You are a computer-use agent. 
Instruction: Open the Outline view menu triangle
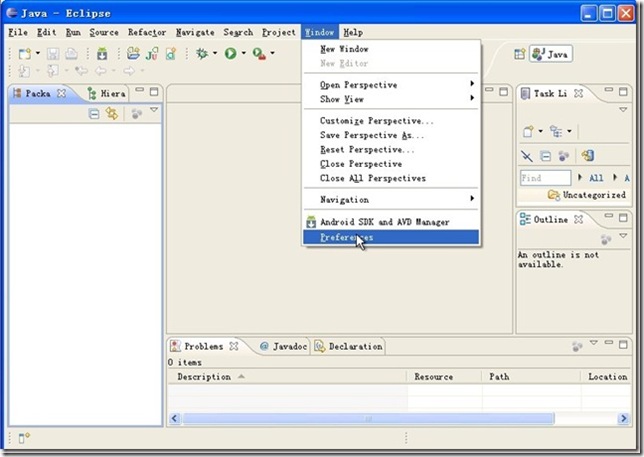(623, 236)
